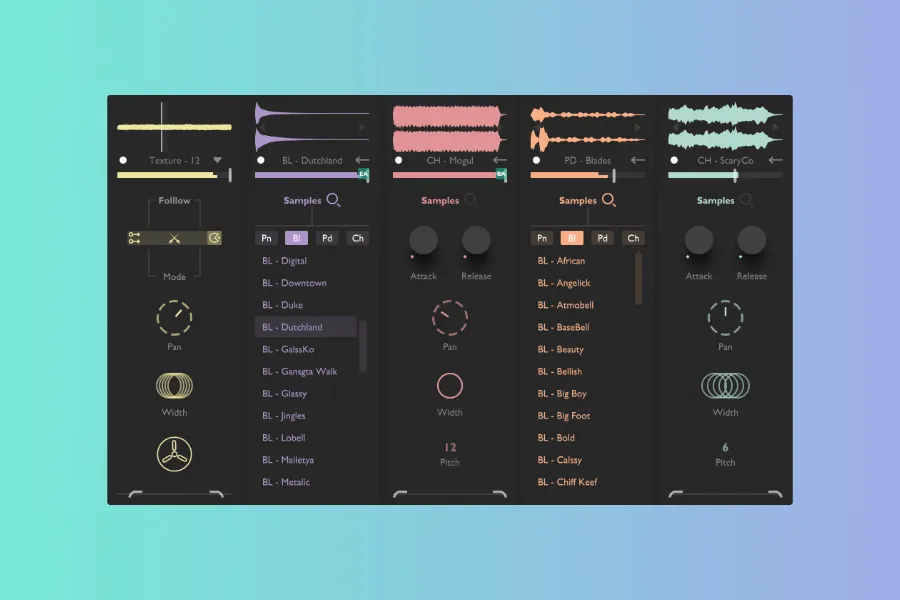Toggle the white dot beside CH - Mogul
The height and width of the screenshot is (600, 900).
coord(398,160)
